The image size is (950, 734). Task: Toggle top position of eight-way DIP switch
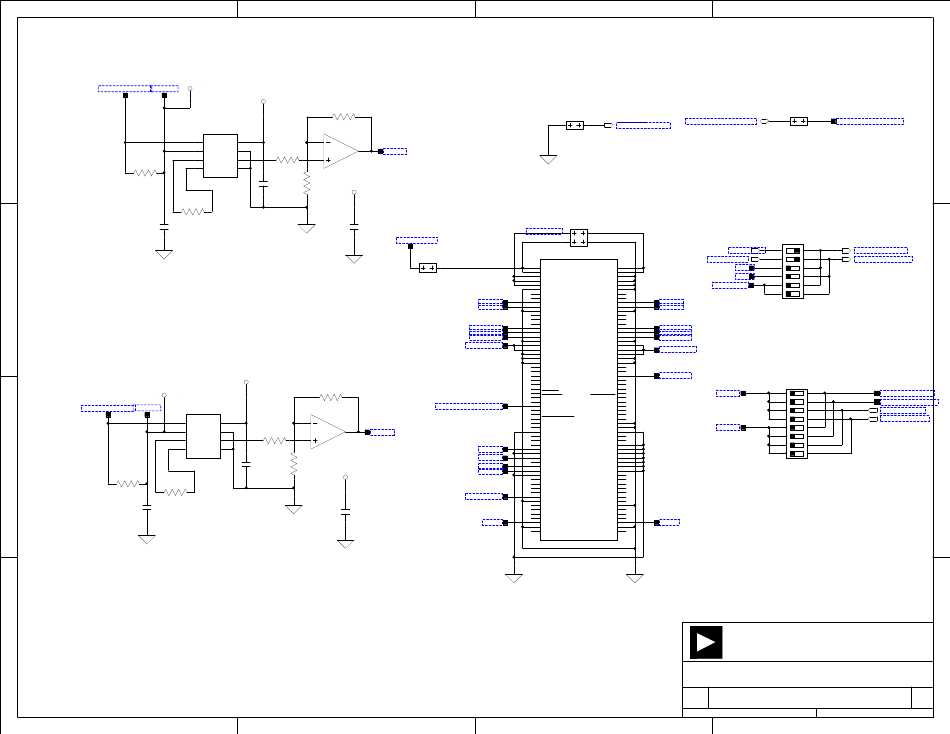pyautogui.click(x=797, y=393)
